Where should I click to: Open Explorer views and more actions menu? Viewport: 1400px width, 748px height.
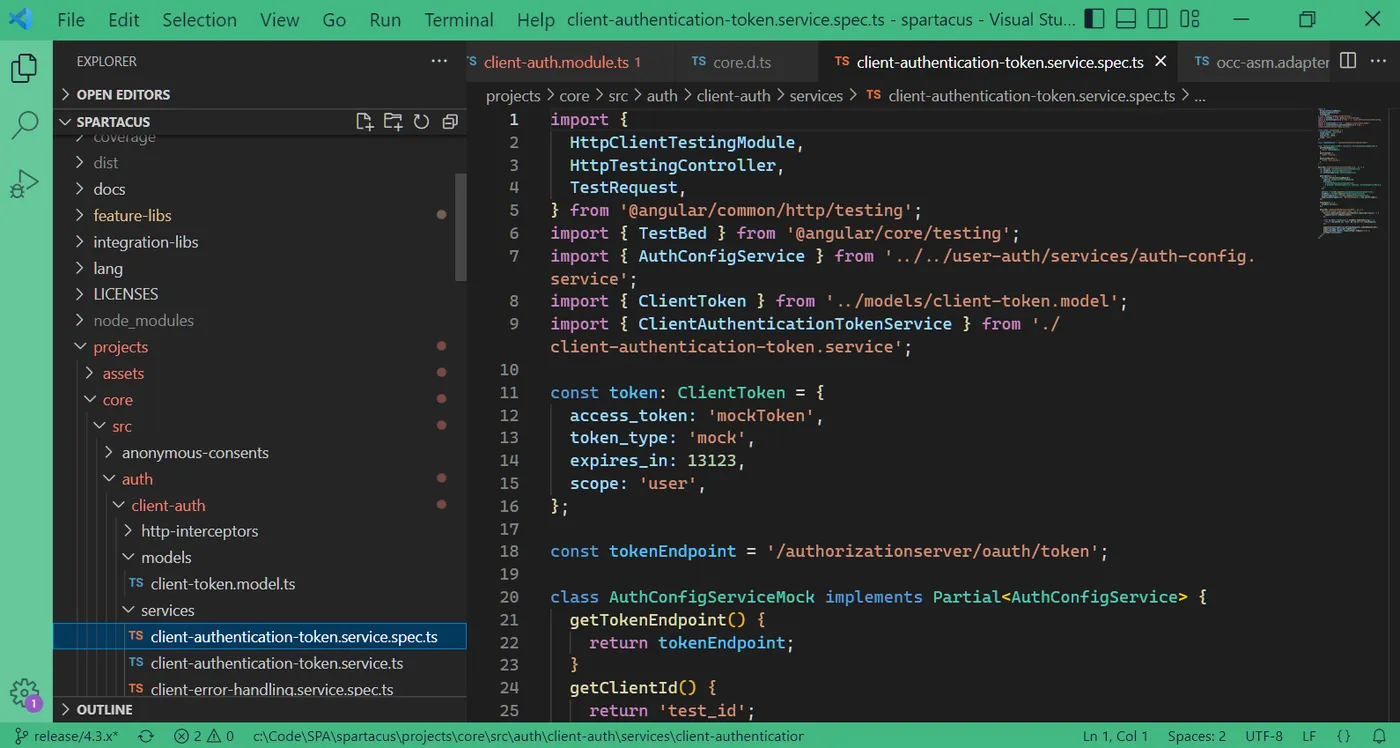click(x=439, y=61)
